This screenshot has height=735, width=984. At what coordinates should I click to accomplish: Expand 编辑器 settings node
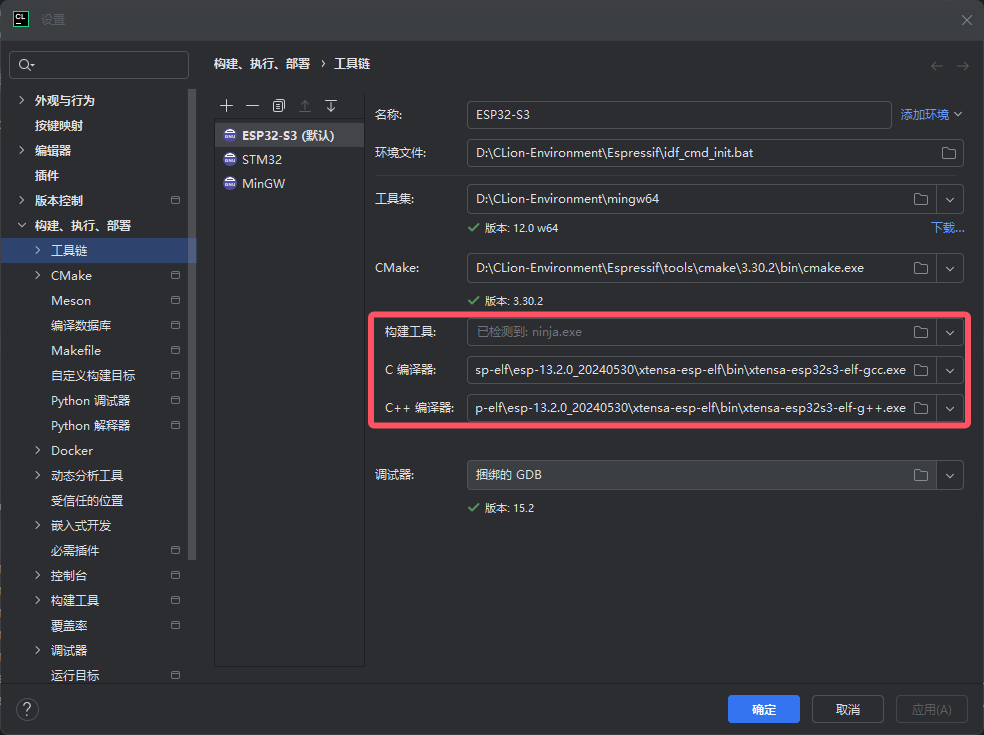point(22,151)
